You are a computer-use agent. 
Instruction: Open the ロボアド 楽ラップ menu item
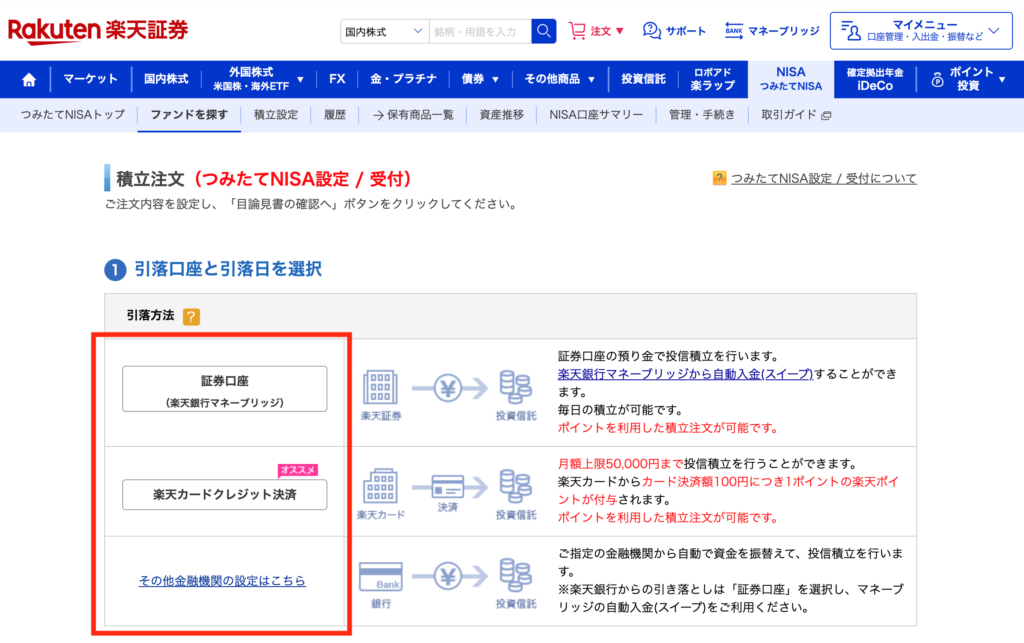tap(712, 79)
